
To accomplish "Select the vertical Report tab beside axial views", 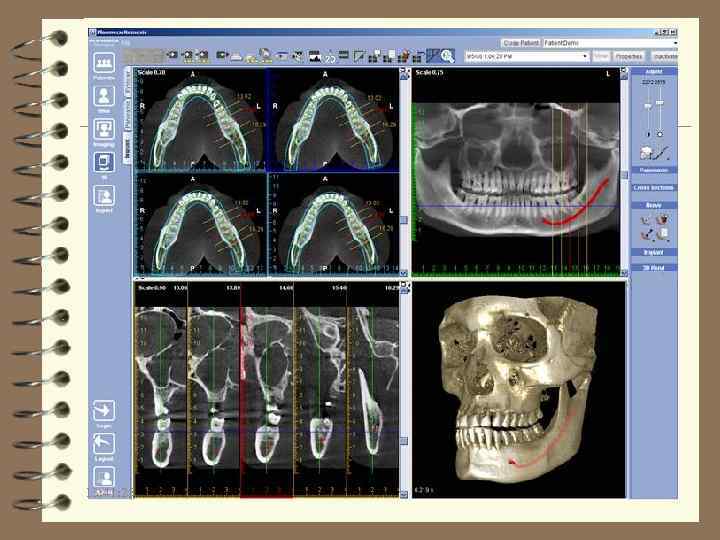I will coord(127,150).
